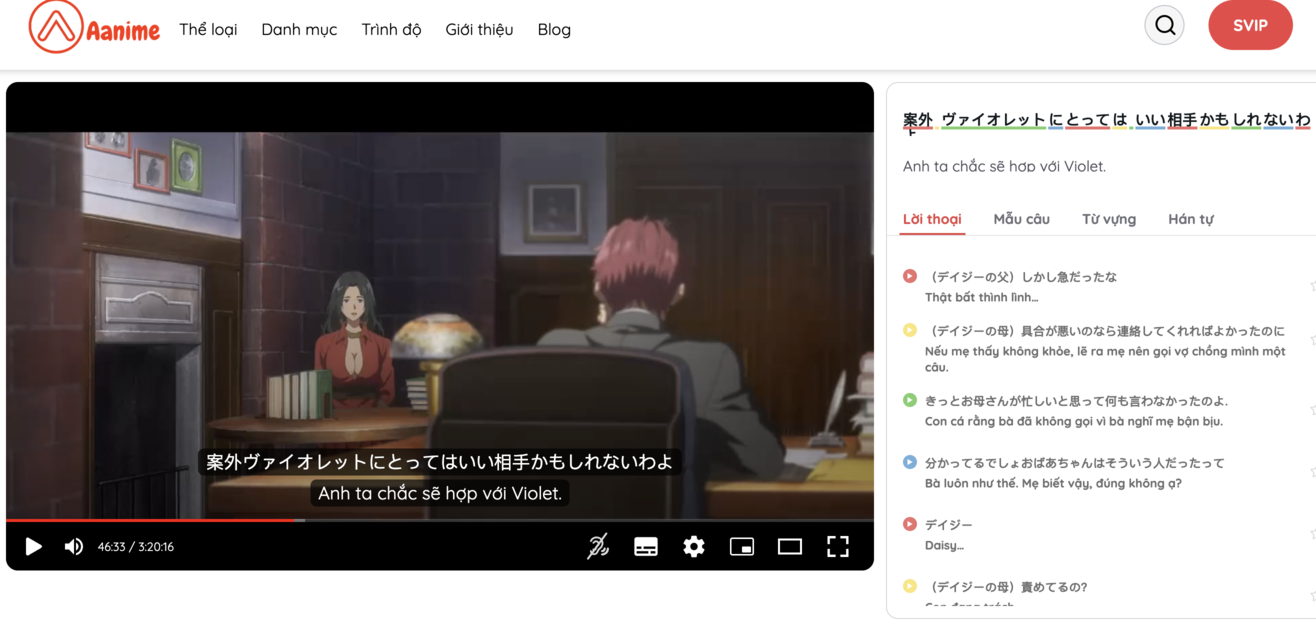Screen dimensions: 1316x625
Task: Open the Thể loại menu
Action: click(208, 29)
